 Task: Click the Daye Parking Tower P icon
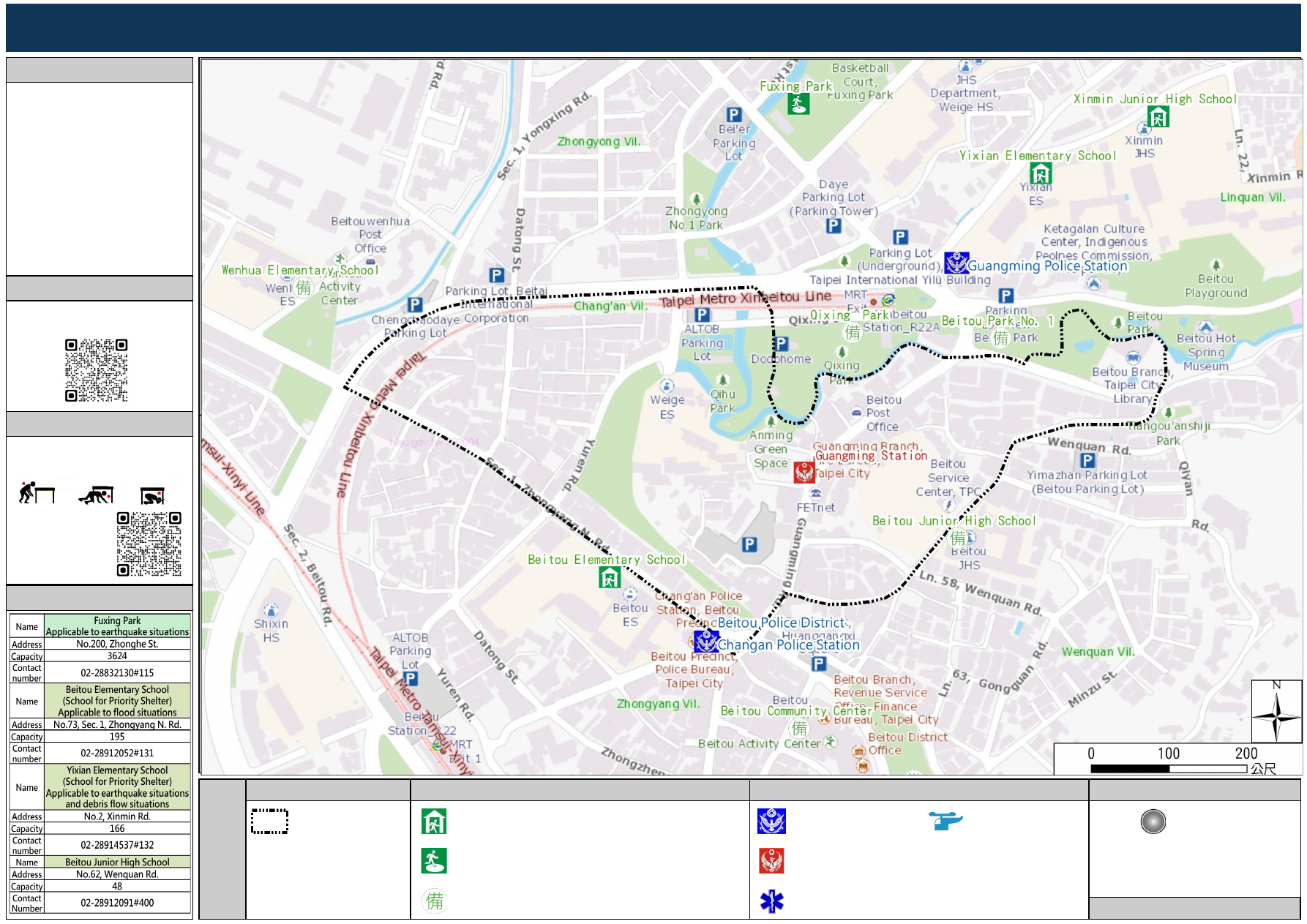tap(834, 226)
